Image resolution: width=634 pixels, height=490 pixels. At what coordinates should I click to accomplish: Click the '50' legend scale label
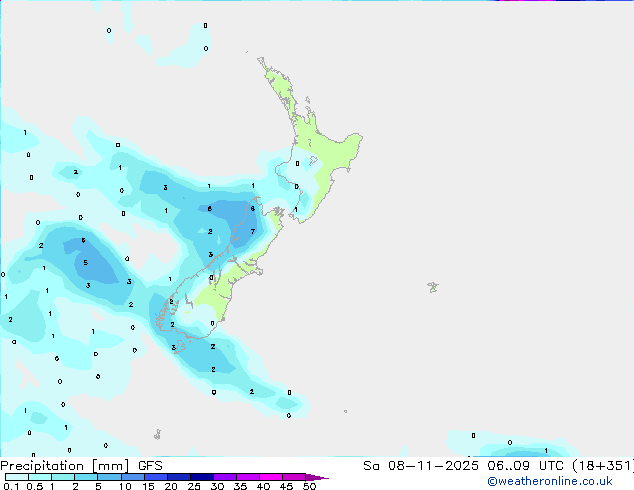[309, 486]
